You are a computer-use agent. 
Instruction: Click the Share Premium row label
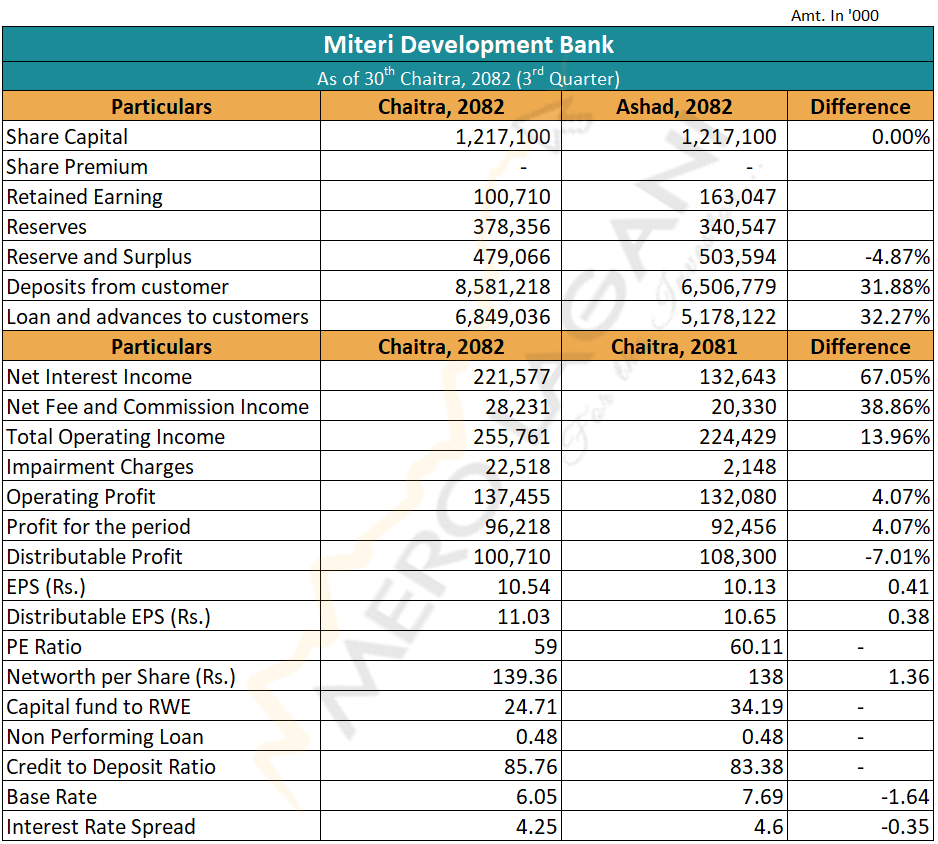tap(77, 167)
